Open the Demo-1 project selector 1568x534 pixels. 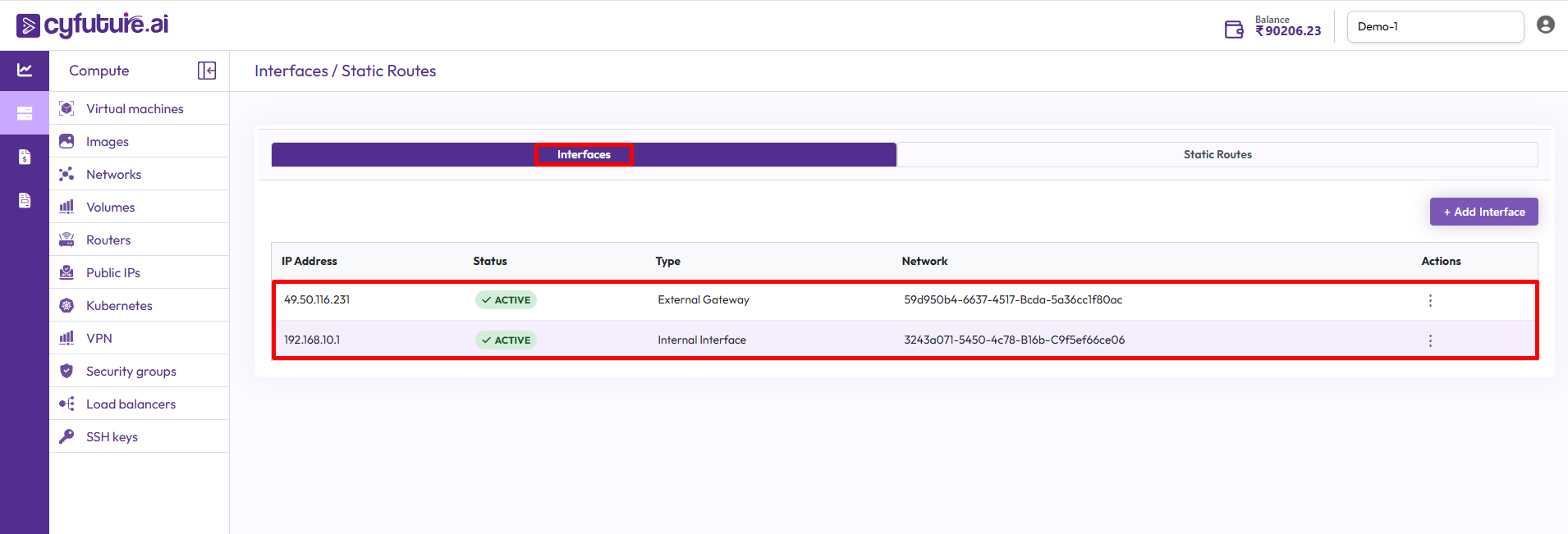click(1434, 26)
